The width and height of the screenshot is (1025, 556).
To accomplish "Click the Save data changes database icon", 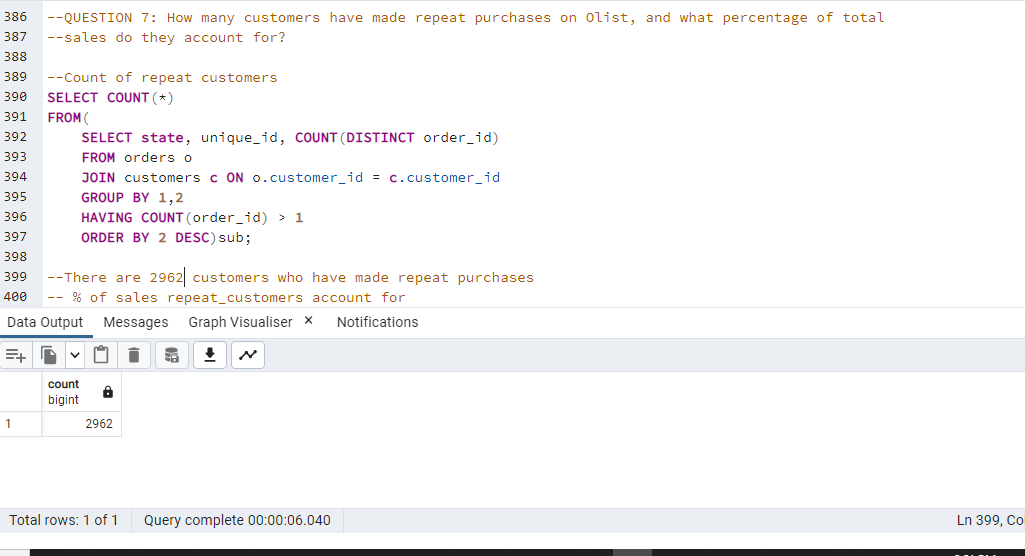I will point(172,355).
